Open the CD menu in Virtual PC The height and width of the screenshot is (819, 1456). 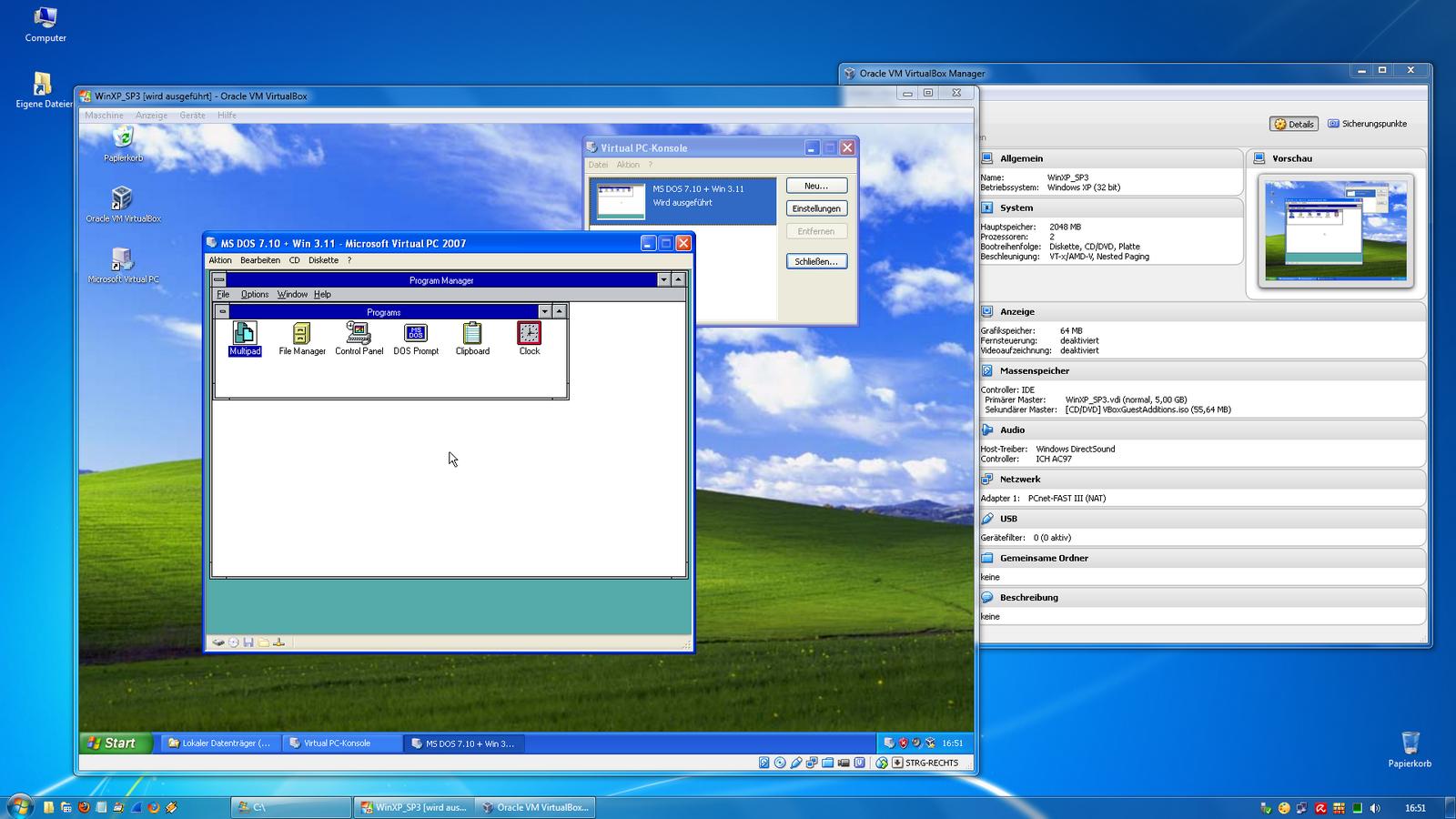295,260
